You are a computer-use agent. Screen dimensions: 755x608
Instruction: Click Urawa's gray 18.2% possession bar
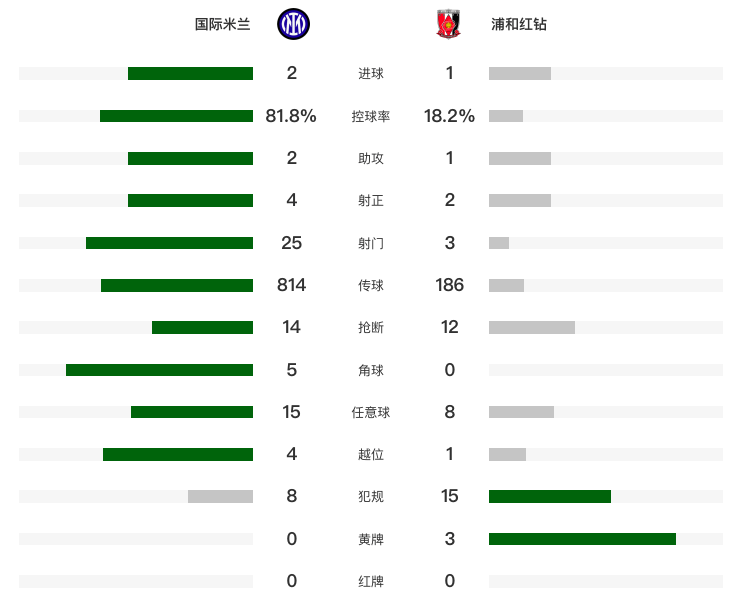click(506, 116)
